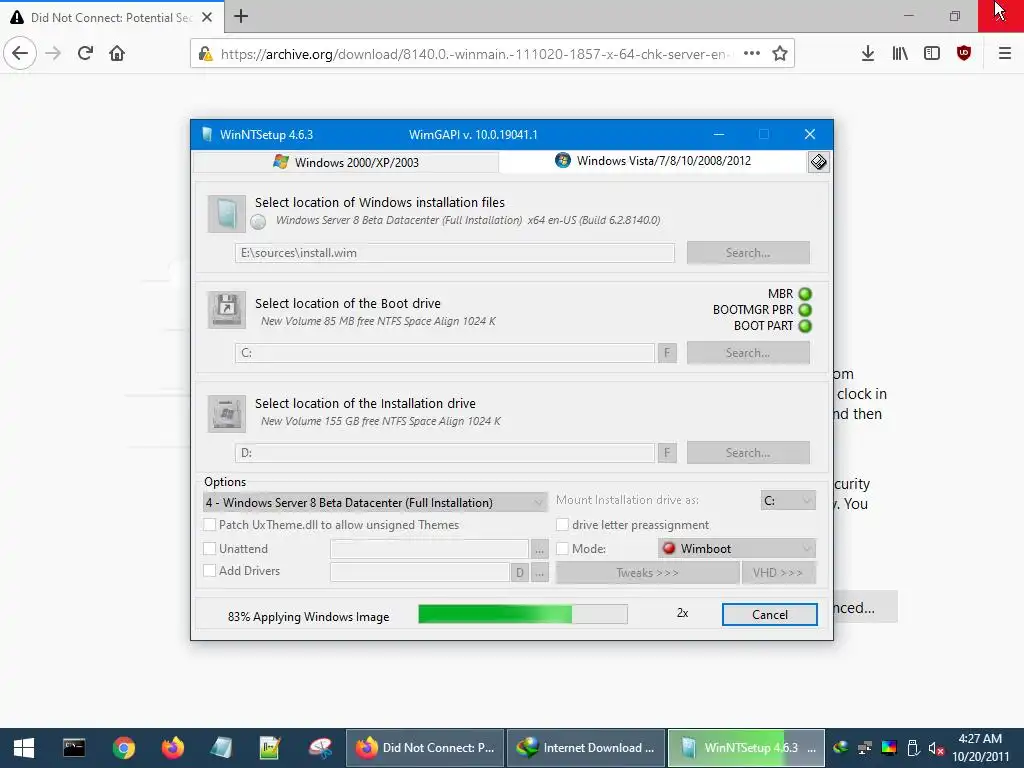Image resolution: width=1024 pixels, height=768 pixels.
Task: Switch to Windows 2000/XP/2003 tab
Action: point(346,162)
